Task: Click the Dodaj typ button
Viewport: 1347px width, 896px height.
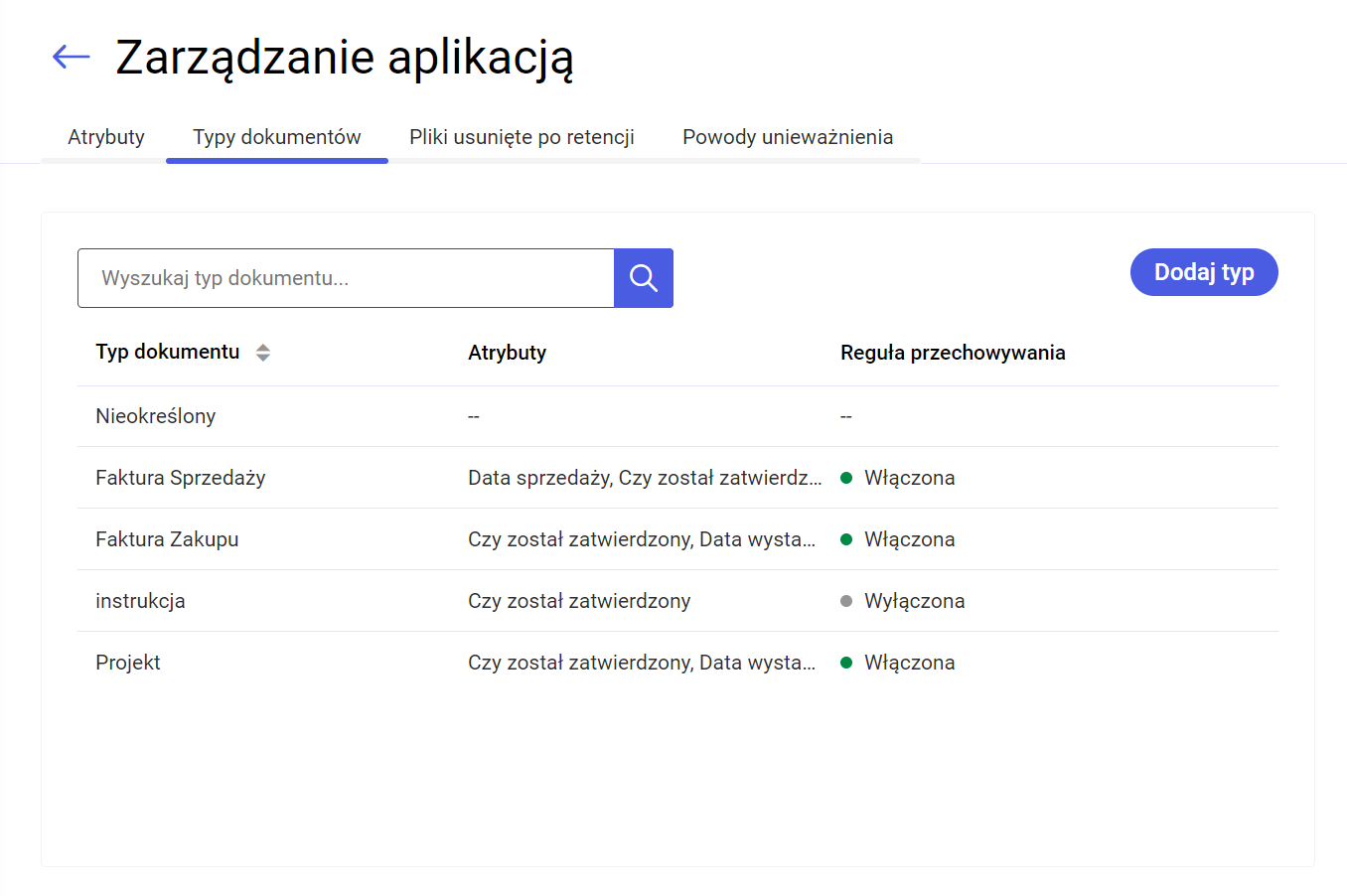Action: click(1204, 272)
